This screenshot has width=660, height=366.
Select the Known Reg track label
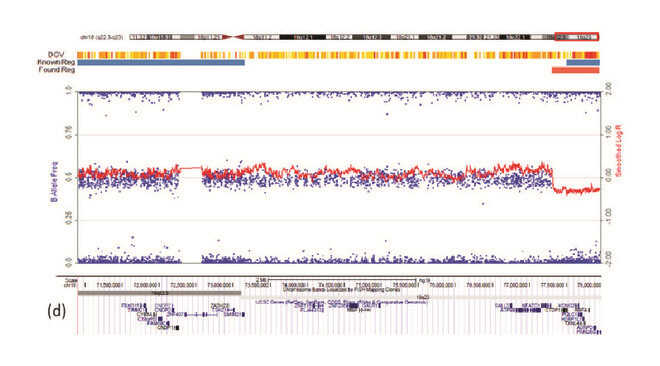pyautogui.click(x=56, y=62)
